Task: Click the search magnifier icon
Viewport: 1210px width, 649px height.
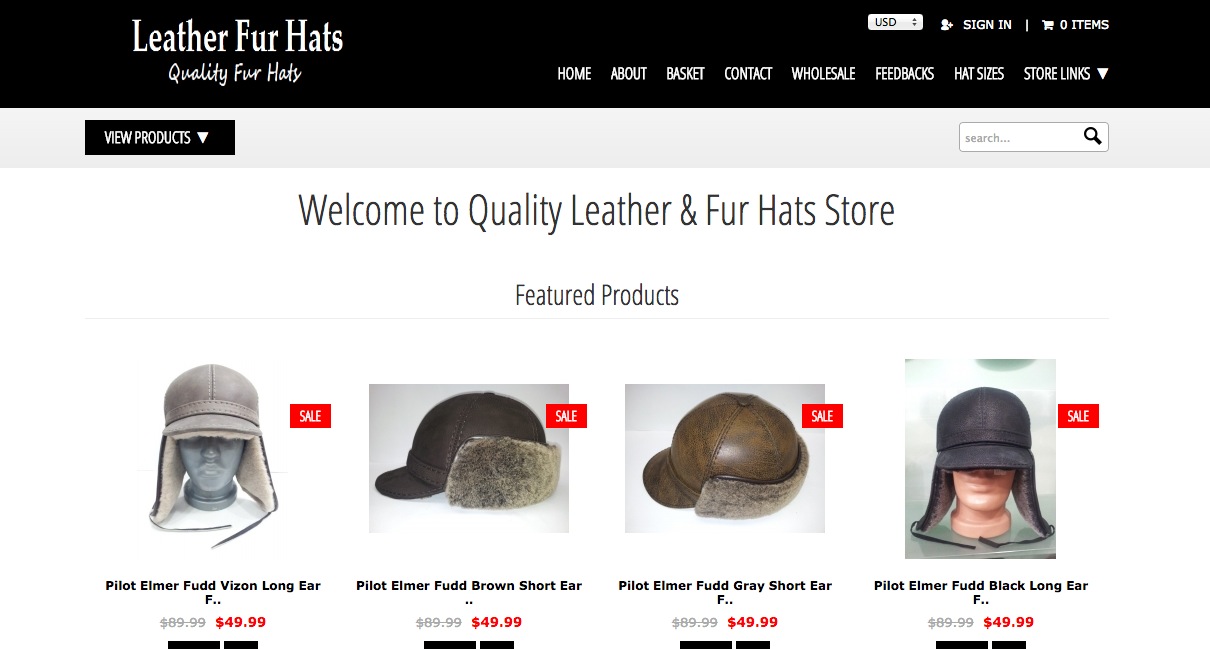Action: (1092, 136)
